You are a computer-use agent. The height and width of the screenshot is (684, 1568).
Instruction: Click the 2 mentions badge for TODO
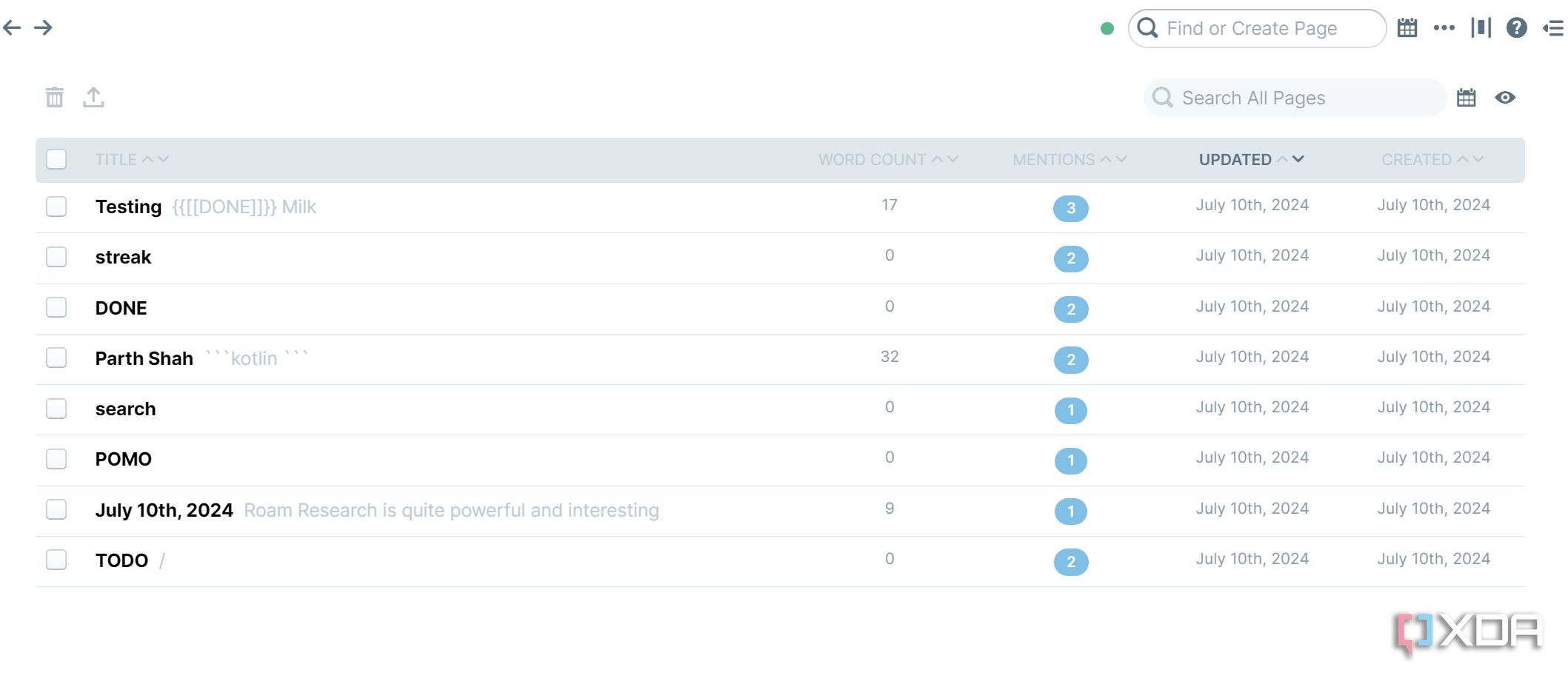pos(1070,562)
